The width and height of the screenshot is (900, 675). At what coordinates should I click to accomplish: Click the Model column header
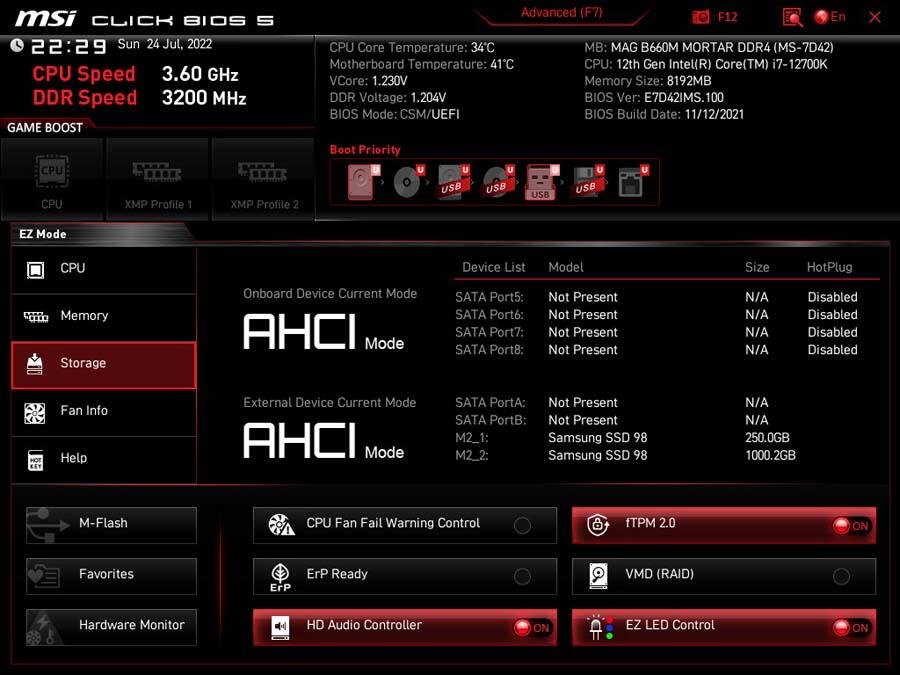[x=566, y=267]
